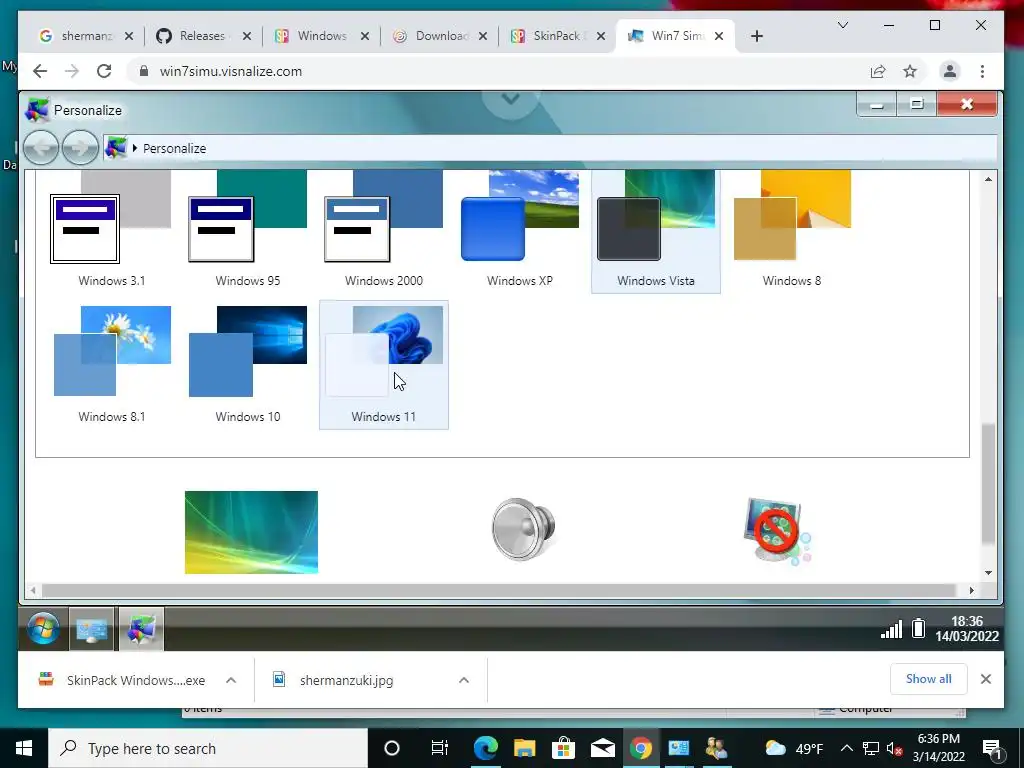Open a new Chrome tab
Image resolution: width=1024 pixels, height=768 pixels.
pos(757,36)
